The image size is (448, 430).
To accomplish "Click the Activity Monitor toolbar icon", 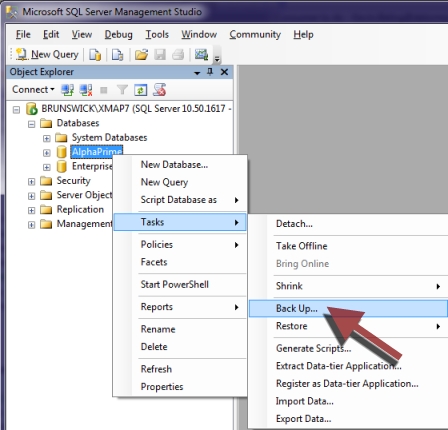I will tap(201, 54).
